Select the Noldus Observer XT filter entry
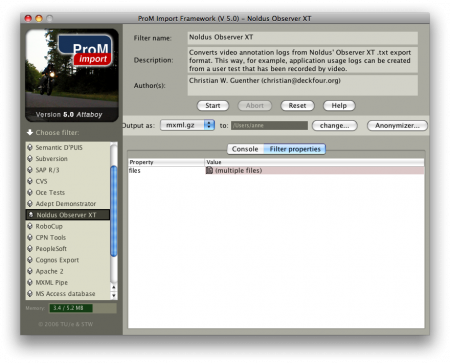This screenshot has width=450, height=363. [68, 215]
